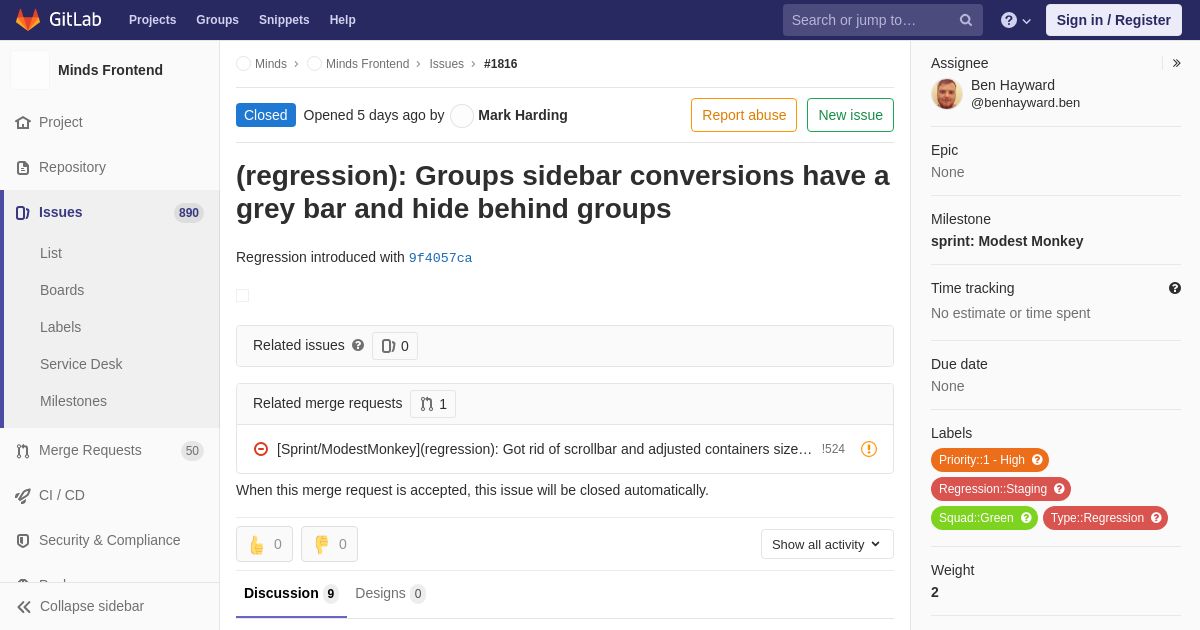Click the @benhayward.ben username
This screenshot has width=1200, height=630.
click(x=1025, y=103)
